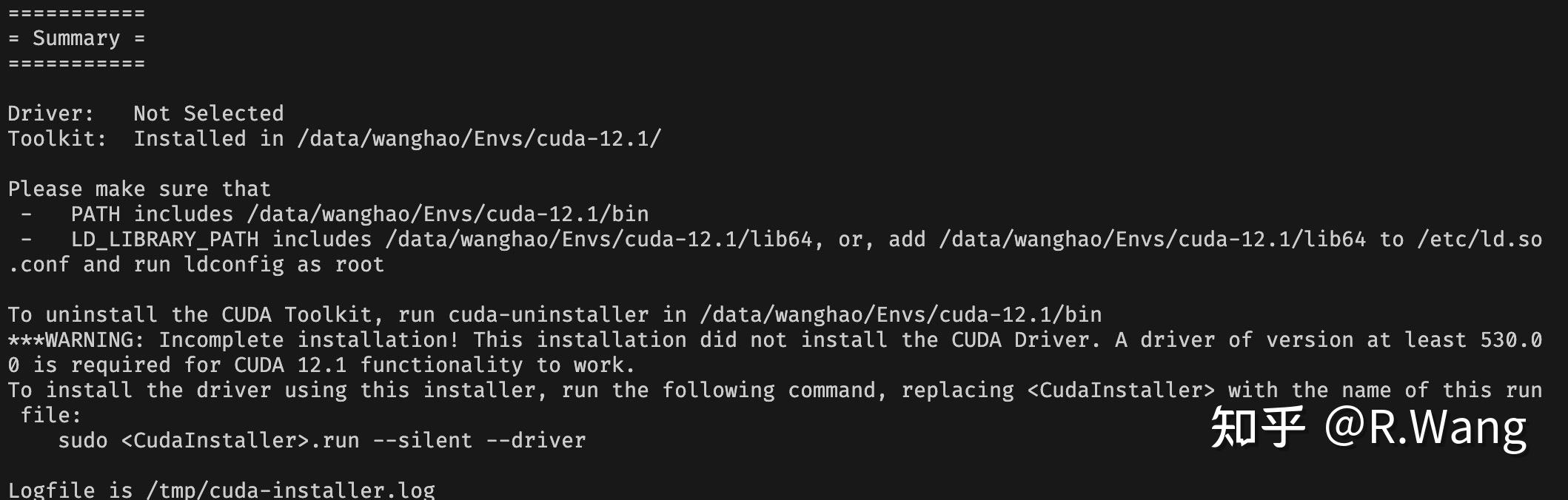Click the uninstaller bin path at line end

pyautogui.click(x=901, y=315)
